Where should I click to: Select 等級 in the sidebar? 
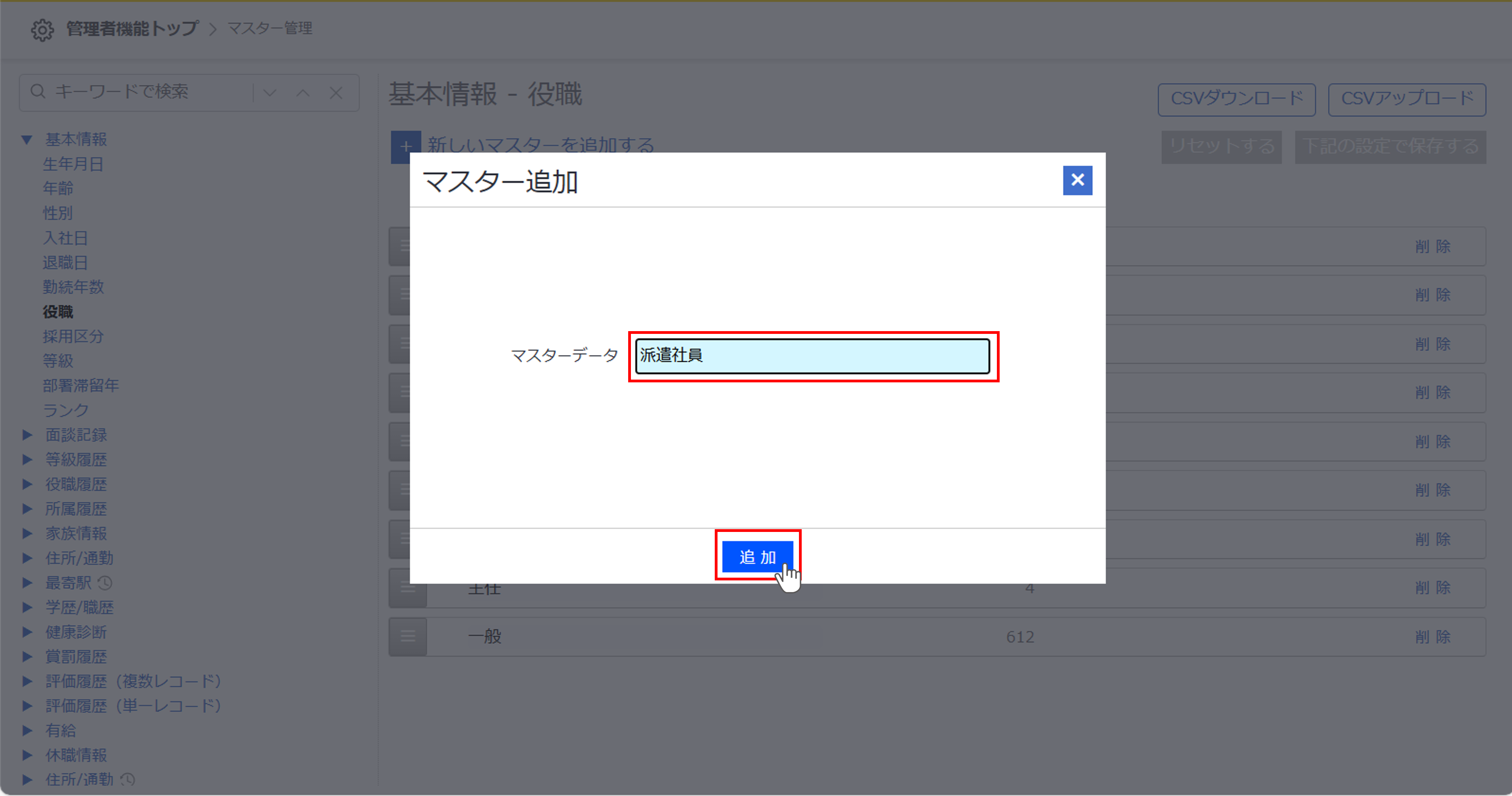coord(57,361)
